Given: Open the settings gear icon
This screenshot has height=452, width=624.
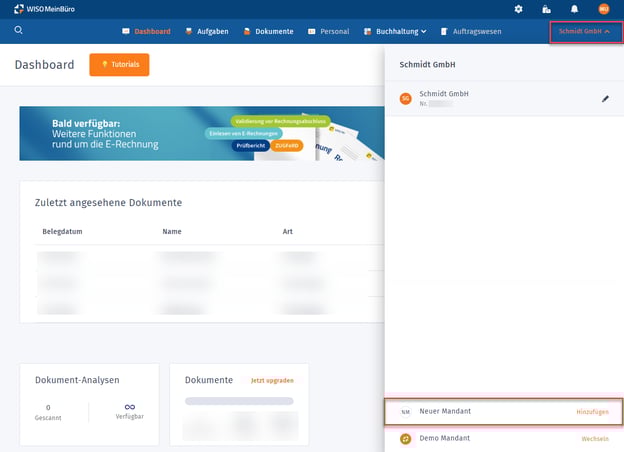Looking at the screenshot, I should [x=518, y=9].
